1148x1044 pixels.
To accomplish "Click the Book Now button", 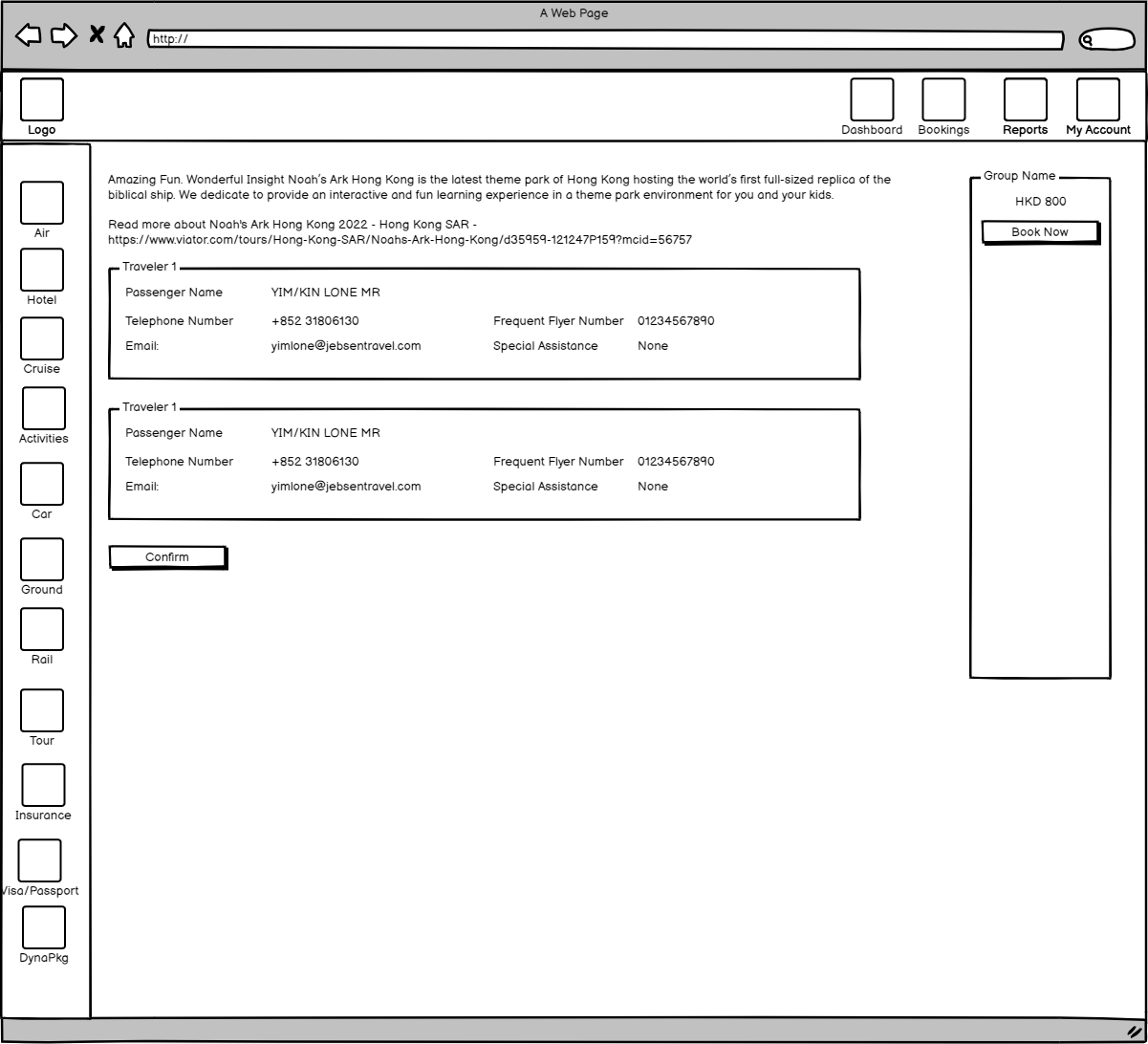I will pyautogui.click(x=1040, y=232).
